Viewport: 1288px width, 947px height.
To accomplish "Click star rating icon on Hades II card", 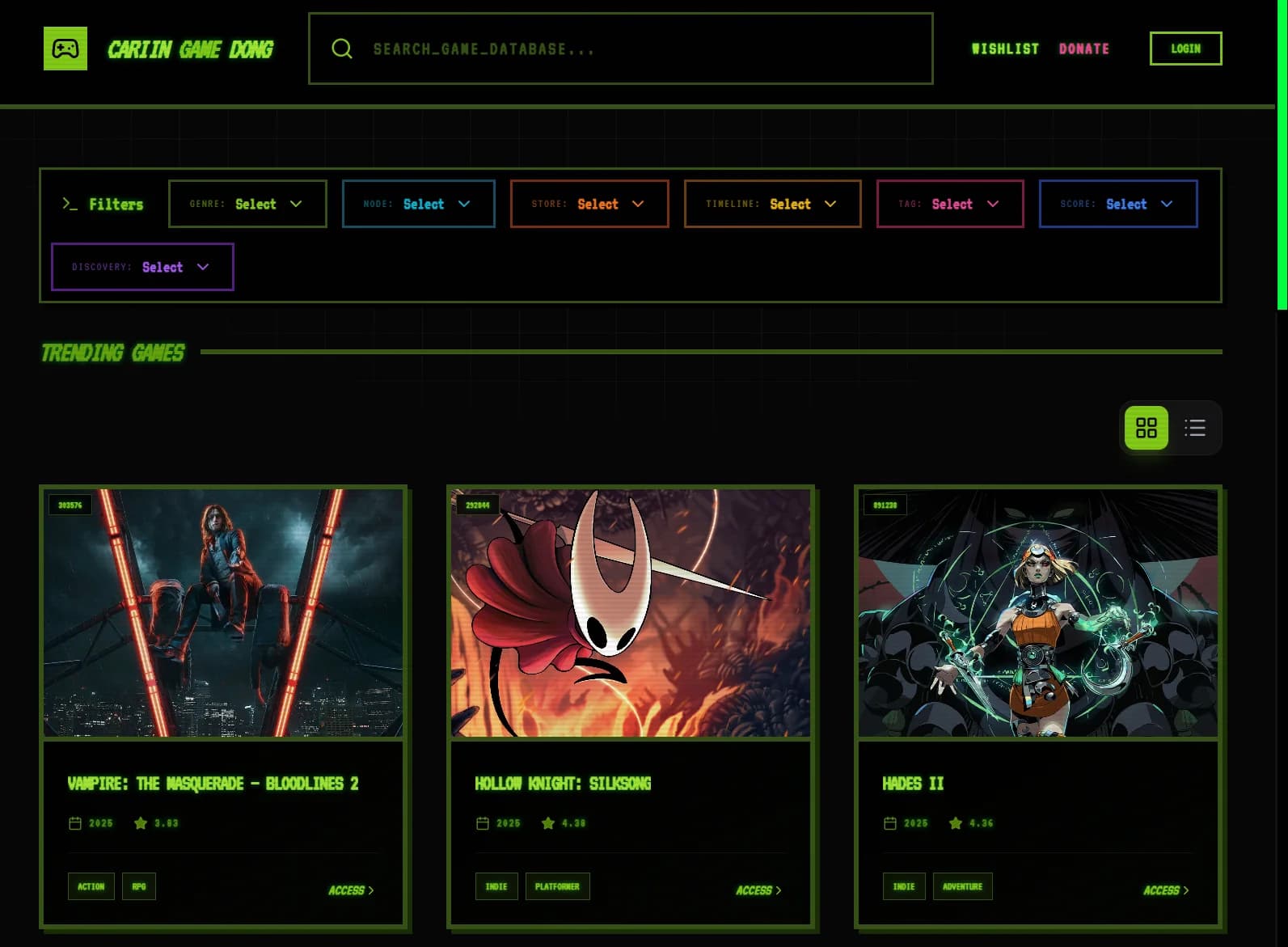I will [956, 823].
